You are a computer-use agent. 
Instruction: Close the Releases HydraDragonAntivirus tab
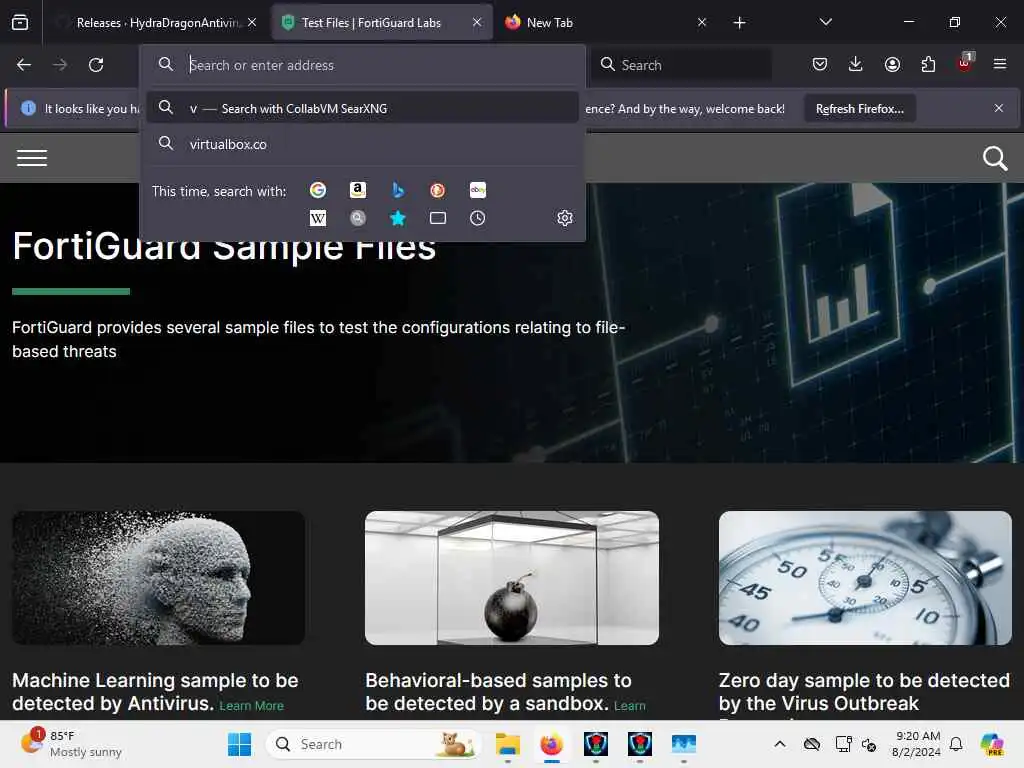pyautogui.click(x=252, y=22)
